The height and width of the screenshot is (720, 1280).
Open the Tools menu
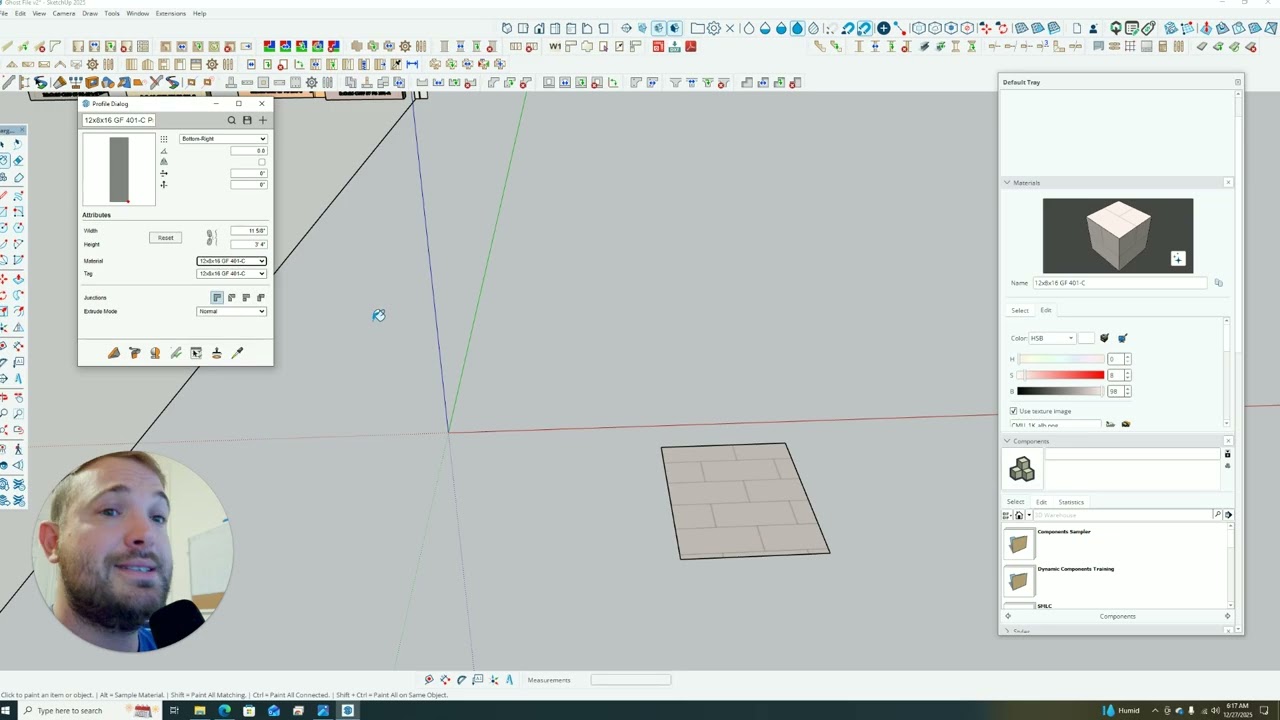[x=112, y=13]
